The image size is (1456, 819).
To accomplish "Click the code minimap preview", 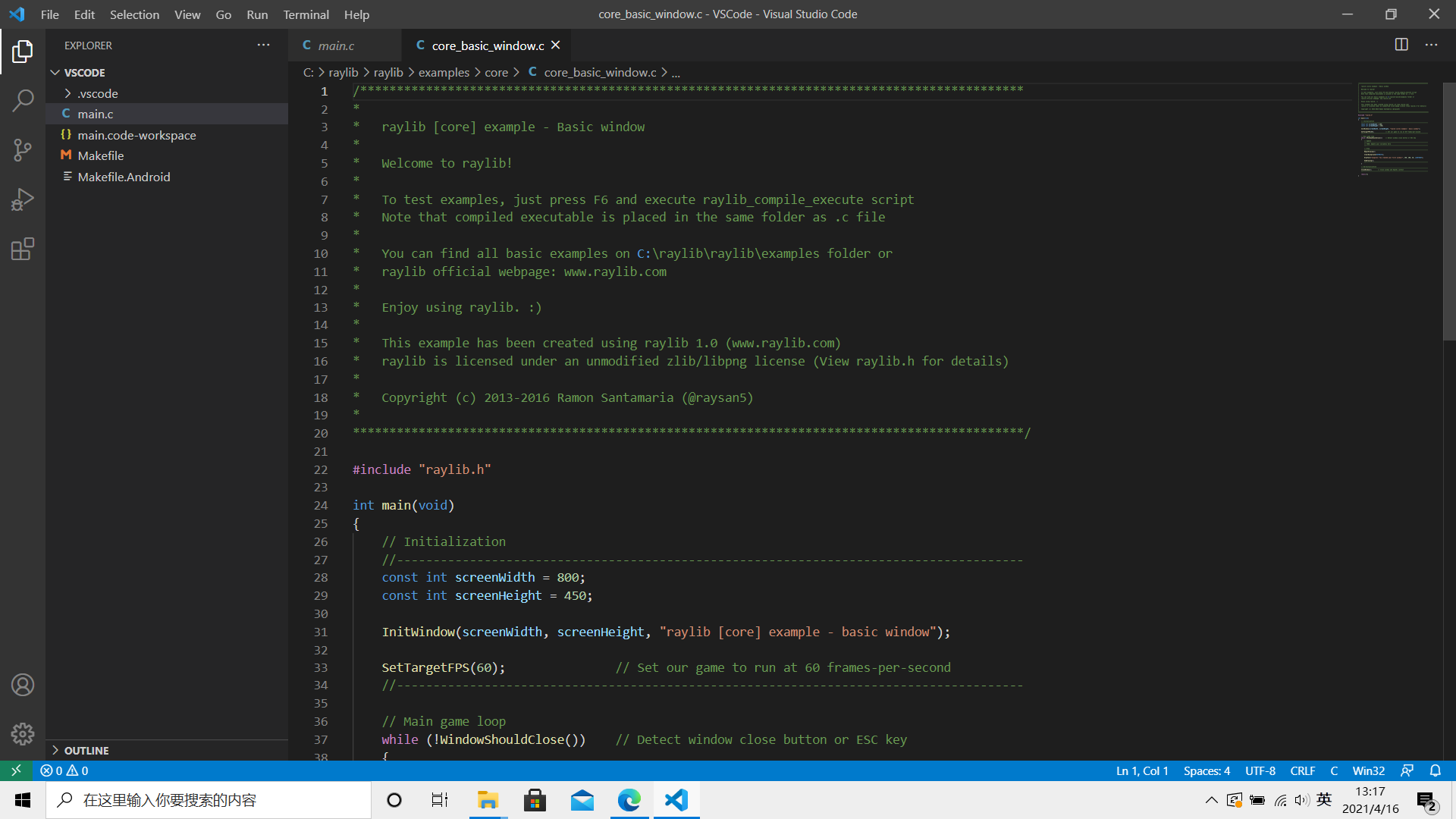I will (1394, 129).
